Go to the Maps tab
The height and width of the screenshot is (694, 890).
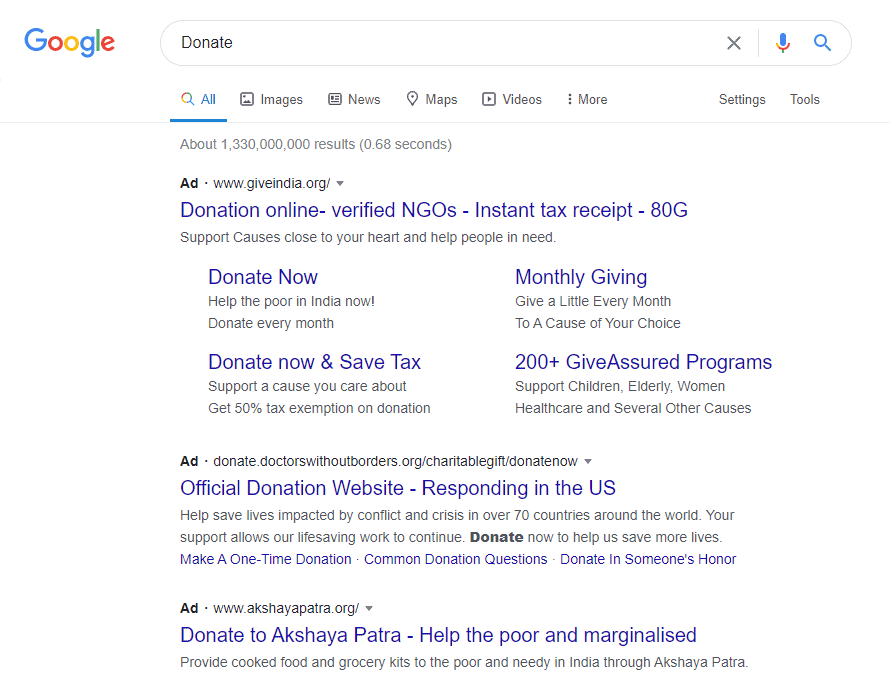432,99
